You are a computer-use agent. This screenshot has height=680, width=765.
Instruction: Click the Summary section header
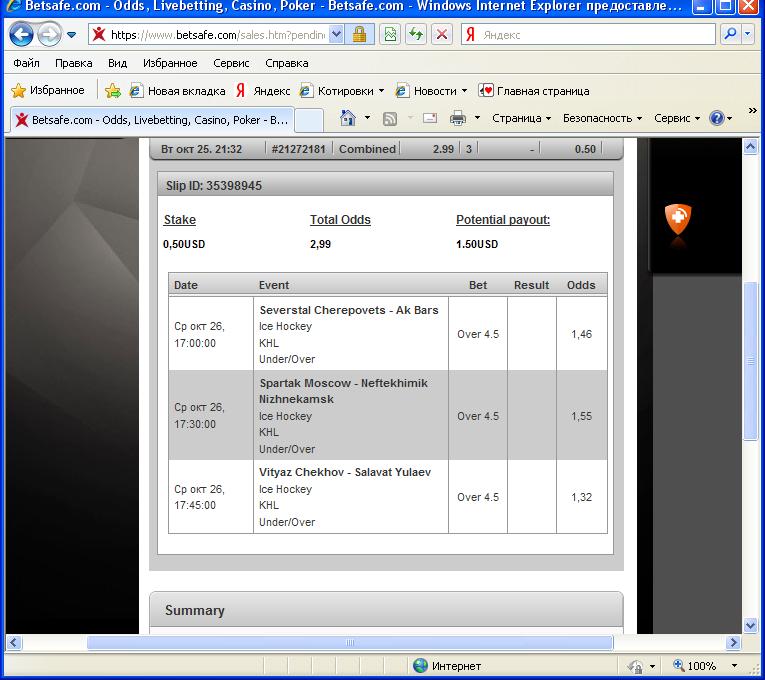[x=386, y=610]
